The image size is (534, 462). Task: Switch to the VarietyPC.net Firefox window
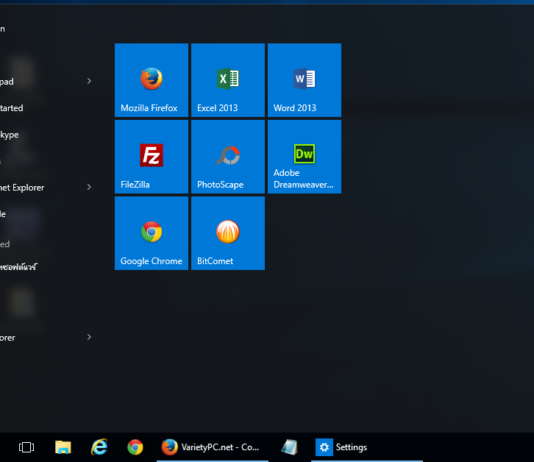(x=213, y=447)
